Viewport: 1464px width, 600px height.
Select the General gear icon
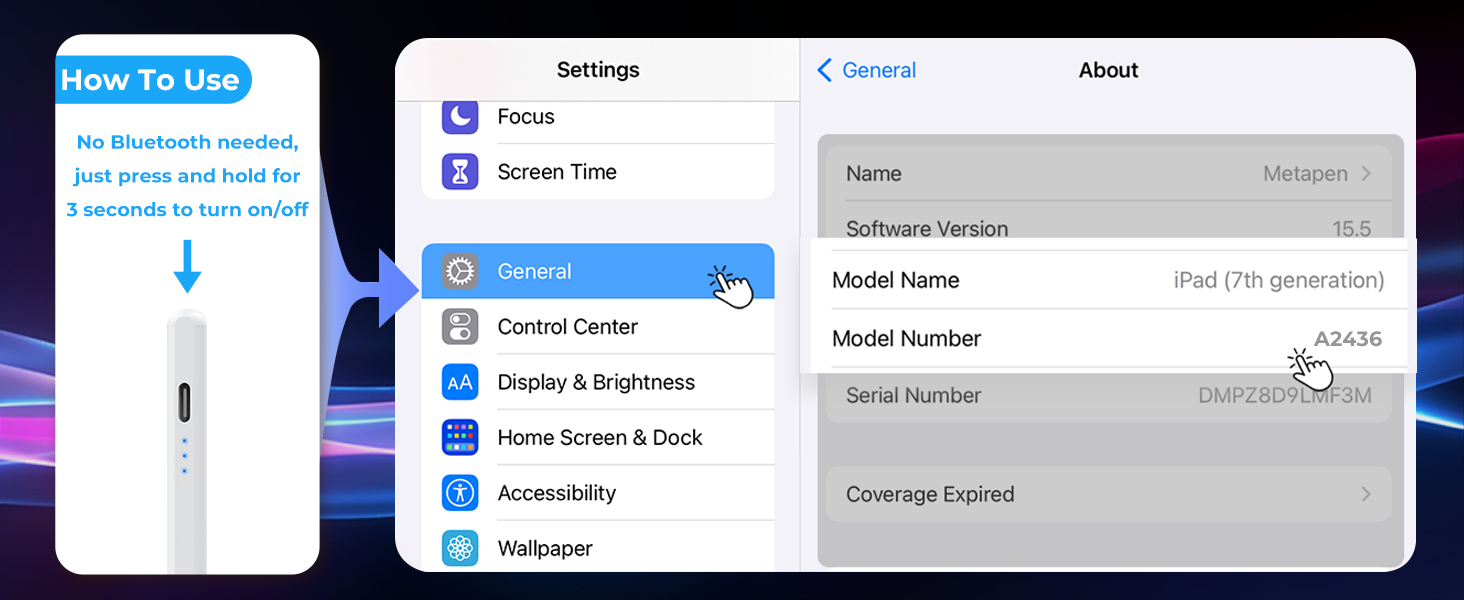460,271
